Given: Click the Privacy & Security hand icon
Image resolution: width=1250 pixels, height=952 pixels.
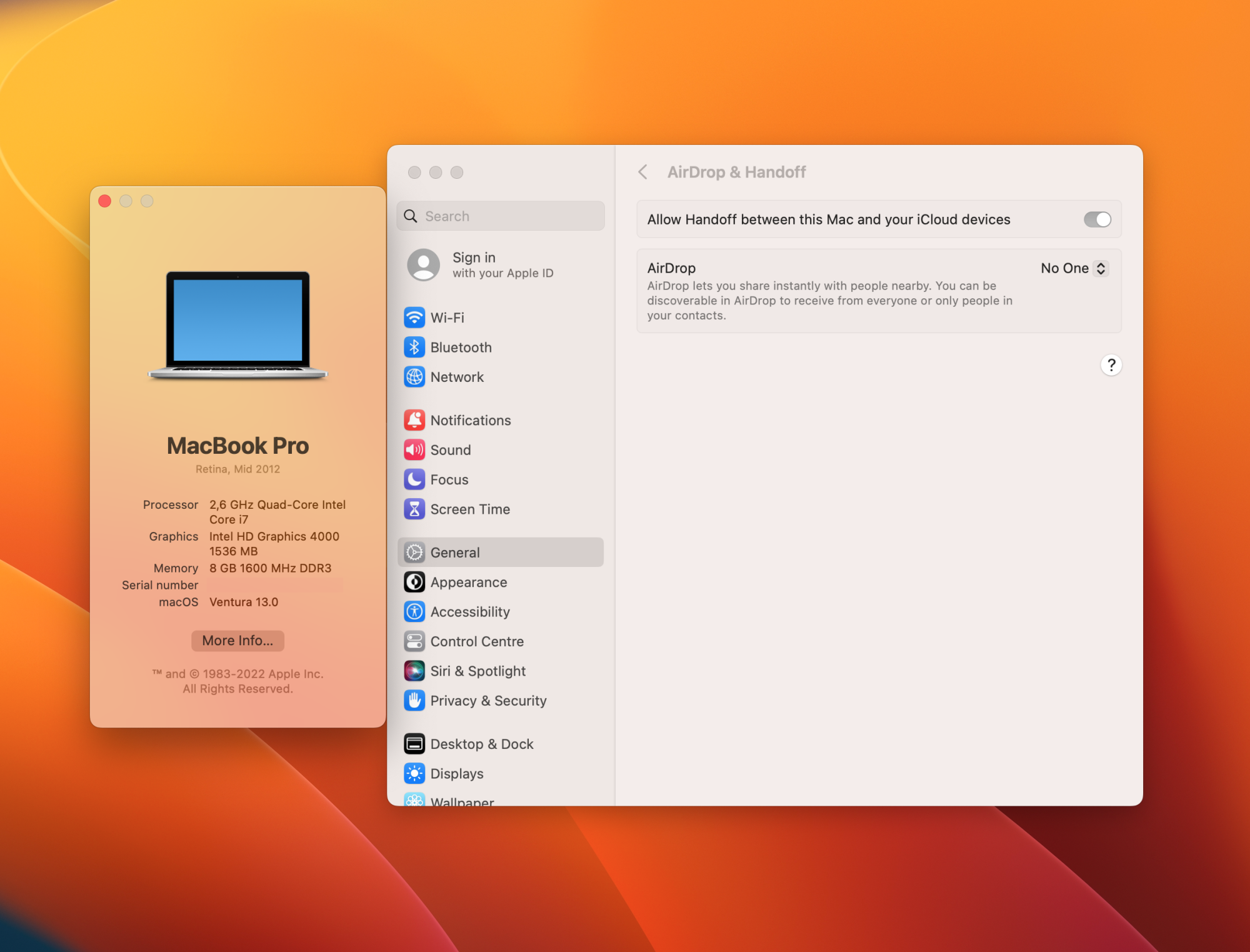Looking at the screenshot, I should [414, 701].
